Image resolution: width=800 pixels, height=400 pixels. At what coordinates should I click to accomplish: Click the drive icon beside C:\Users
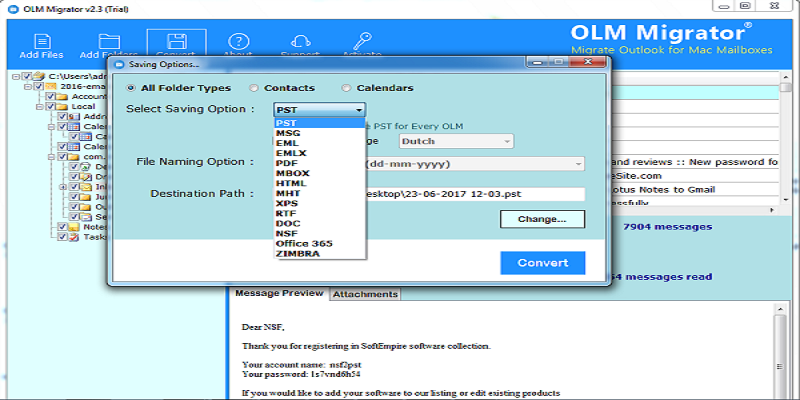(39, 77)
